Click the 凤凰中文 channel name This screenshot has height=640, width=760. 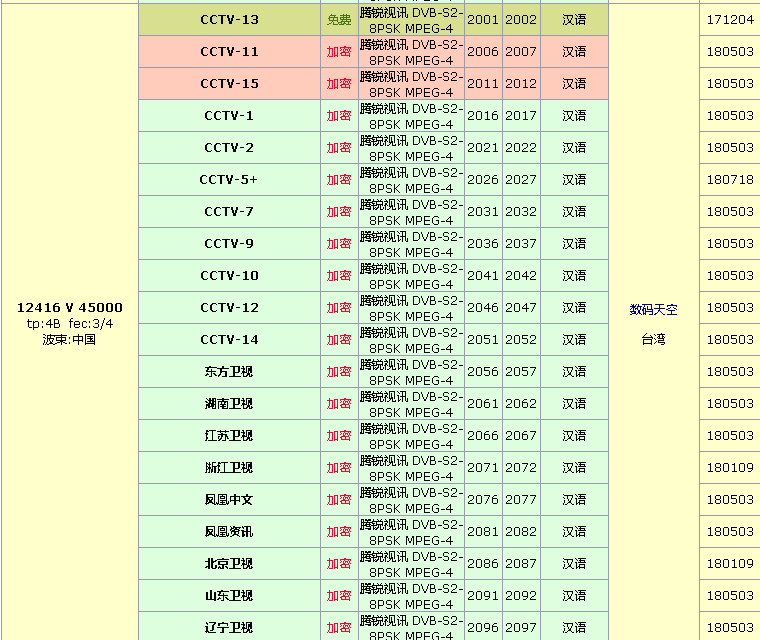click(x=229, y=500)
